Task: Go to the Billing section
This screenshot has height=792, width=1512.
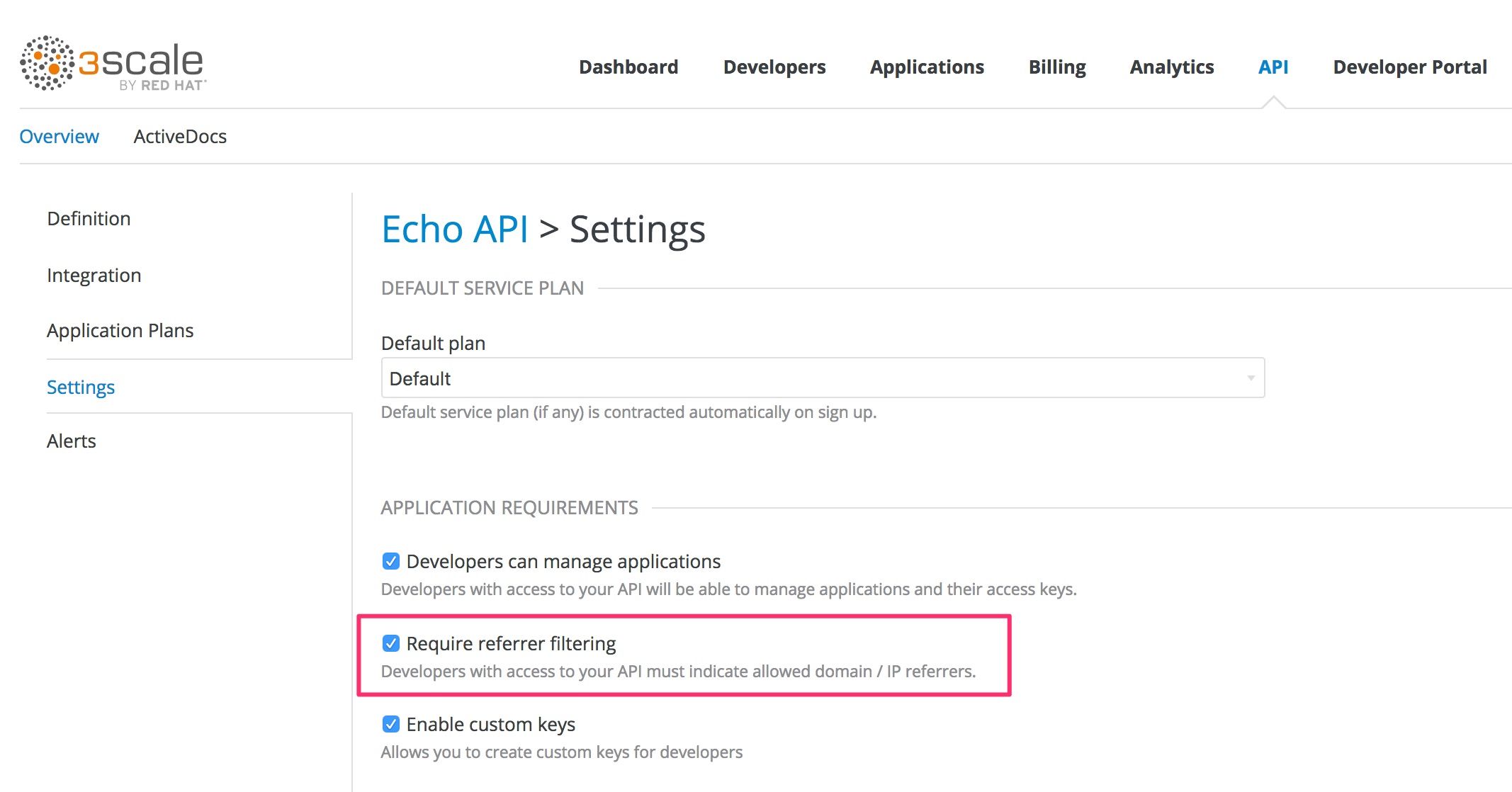Action: tap(1056, 67)
